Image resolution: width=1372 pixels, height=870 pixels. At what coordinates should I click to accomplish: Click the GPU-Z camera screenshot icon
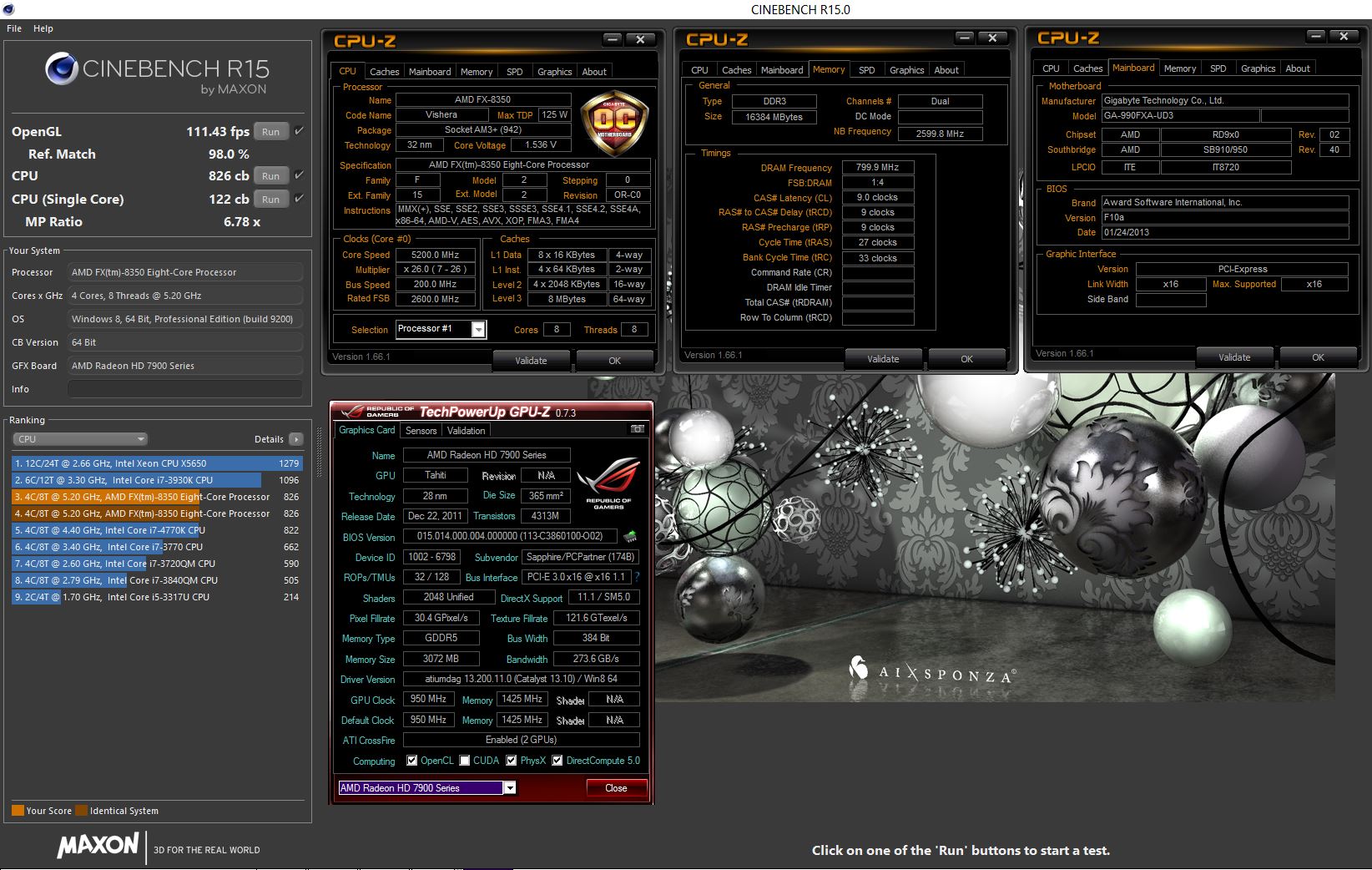(638, 429)
